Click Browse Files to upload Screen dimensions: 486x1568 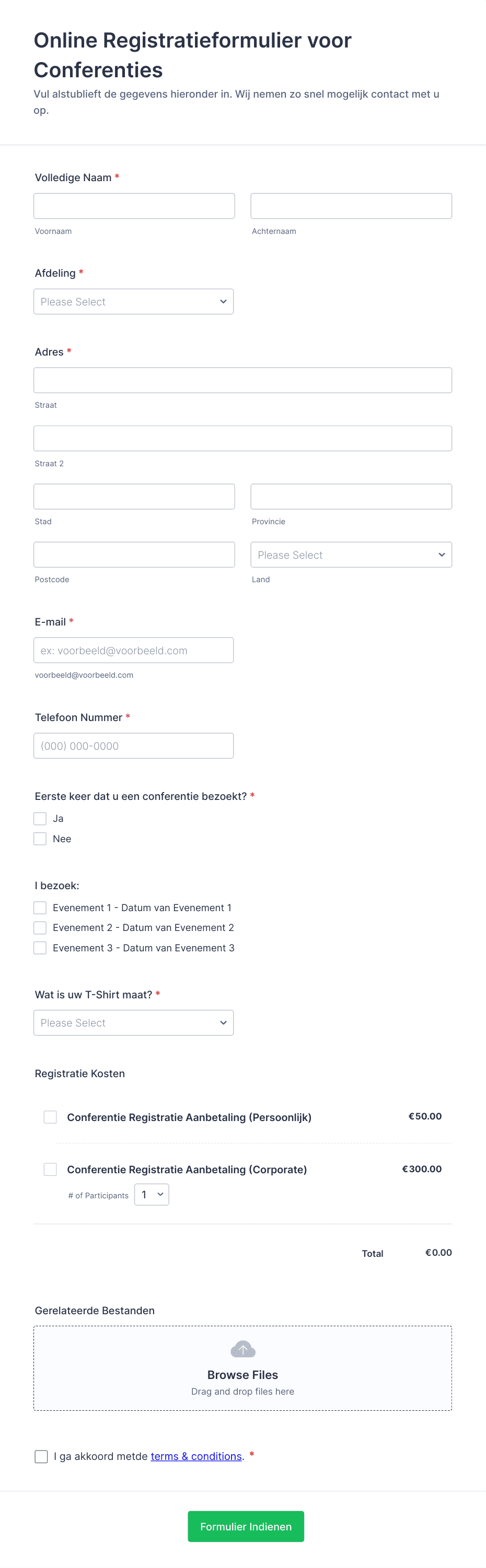pyautogui.click(x=242, y=1375)
